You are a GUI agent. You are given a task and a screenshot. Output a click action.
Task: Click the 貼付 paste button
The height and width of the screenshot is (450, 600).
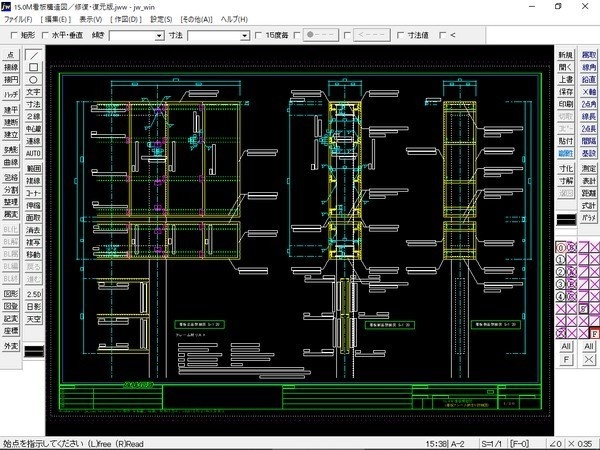(566, 141)
